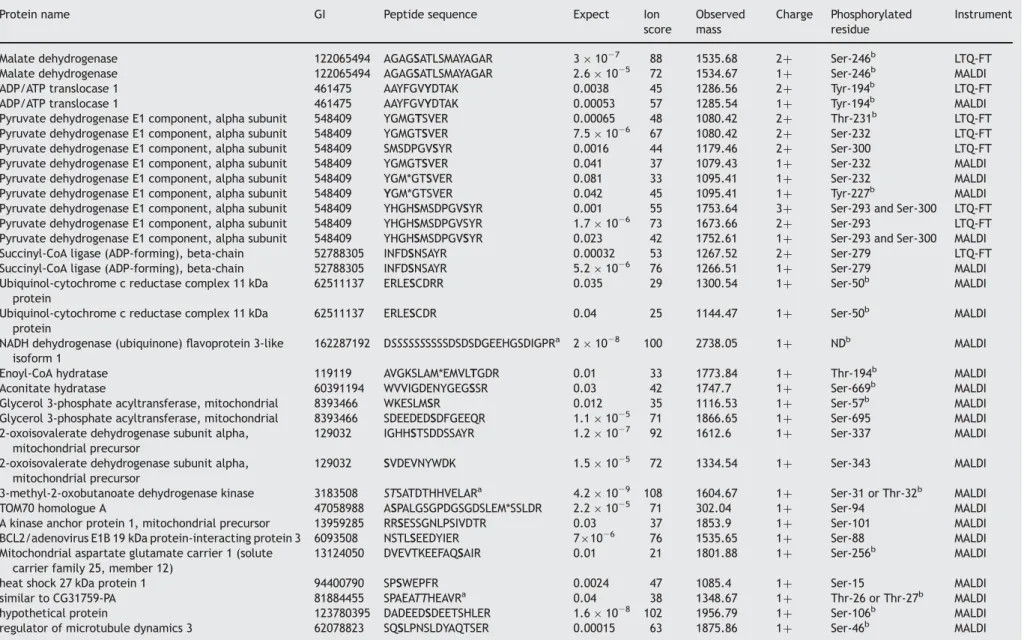Select observed mass value 1144.47
The image size is (1030, 640).
click(716, 313)
